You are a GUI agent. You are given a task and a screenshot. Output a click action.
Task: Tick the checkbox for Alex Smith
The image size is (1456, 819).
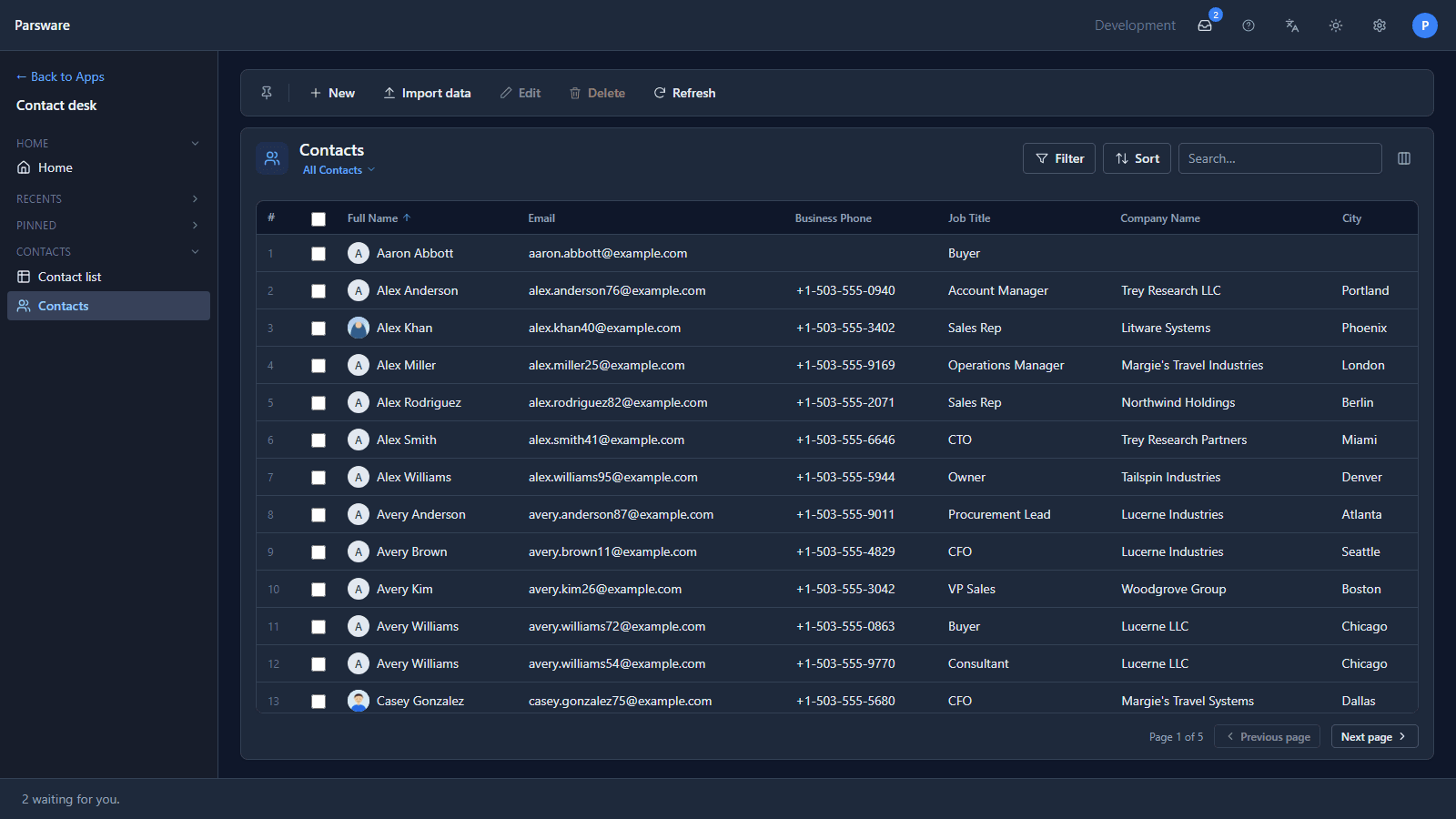tap(318, 440)
